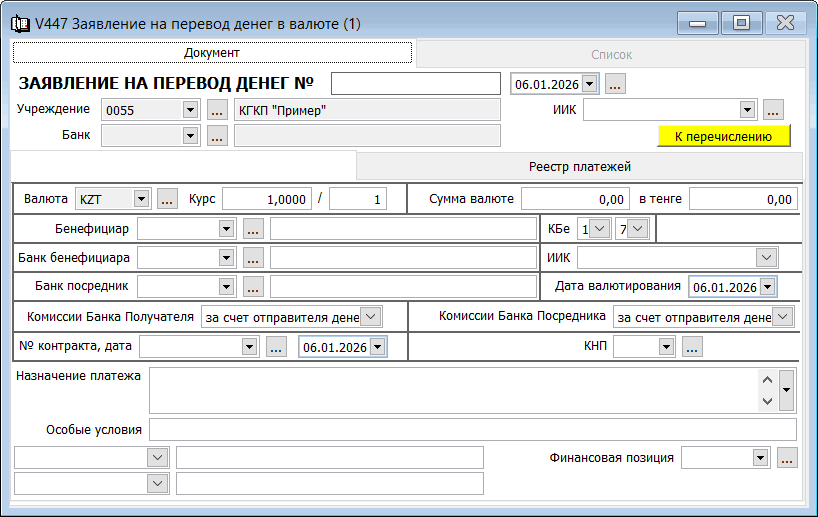The width and height of the screenshot is (818, 517).
Task: Expand the first КБе dropdown
Action: [x=599, y=229]
